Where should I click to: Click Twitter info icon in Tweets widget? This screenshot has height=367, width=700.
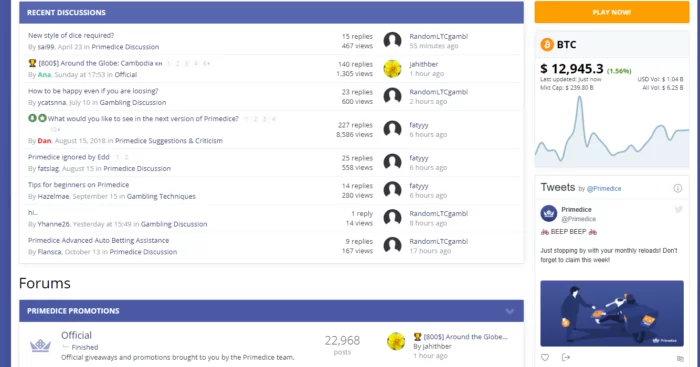click(x=678, y=188)
